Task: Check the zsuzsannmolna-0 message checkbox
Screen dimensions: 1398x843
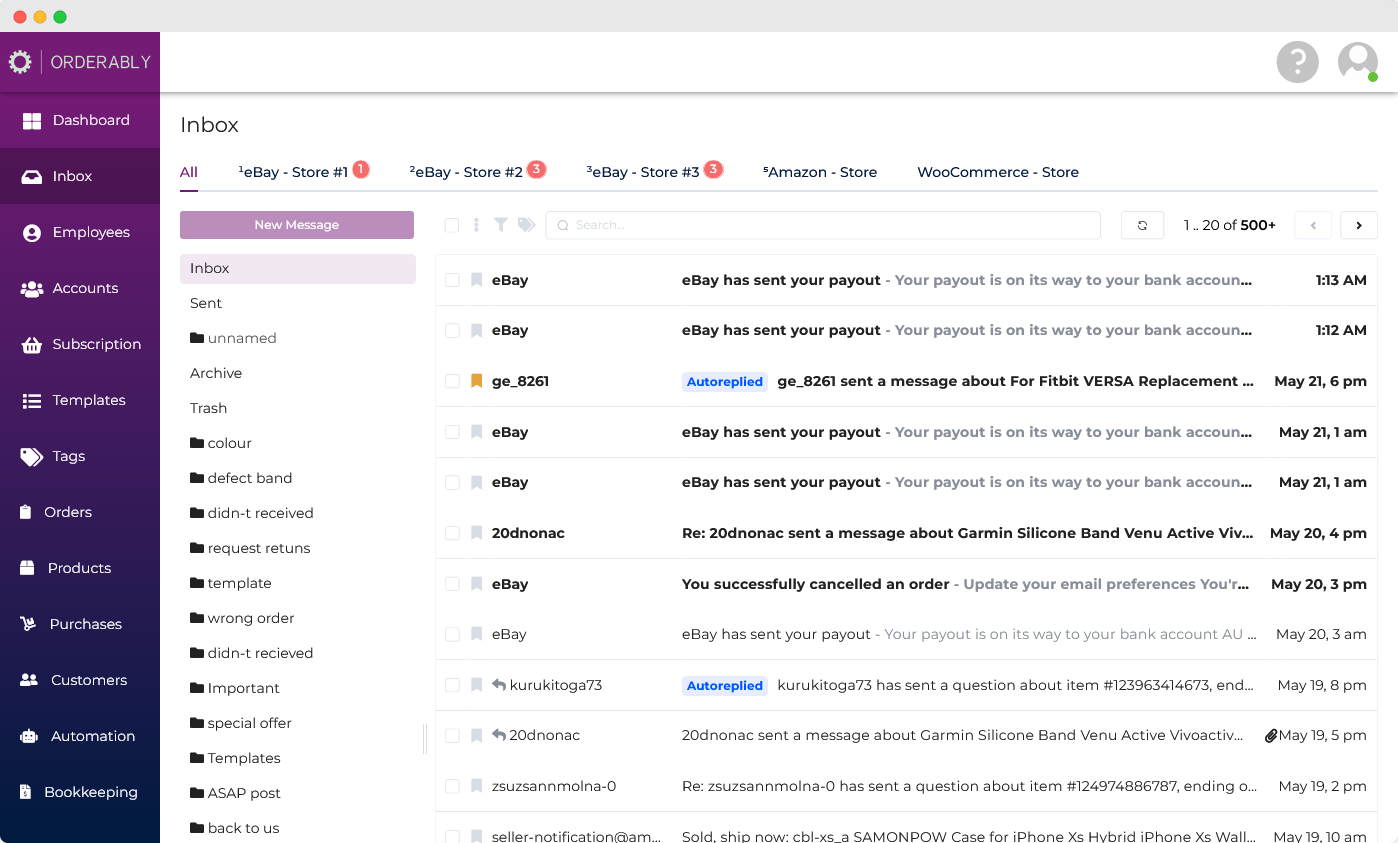Action: pos(452,786)
